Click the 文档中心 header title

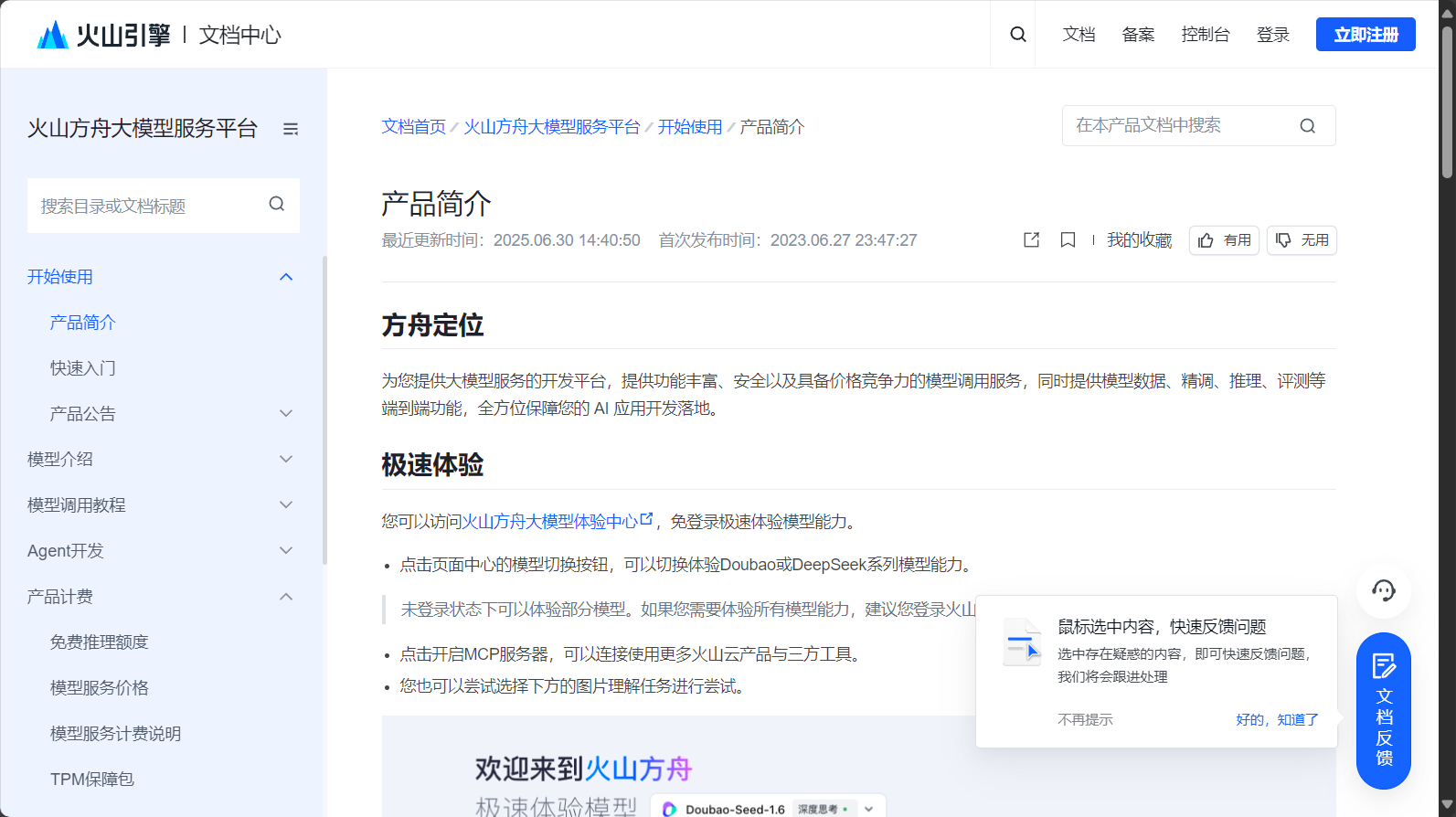point(240,35)
